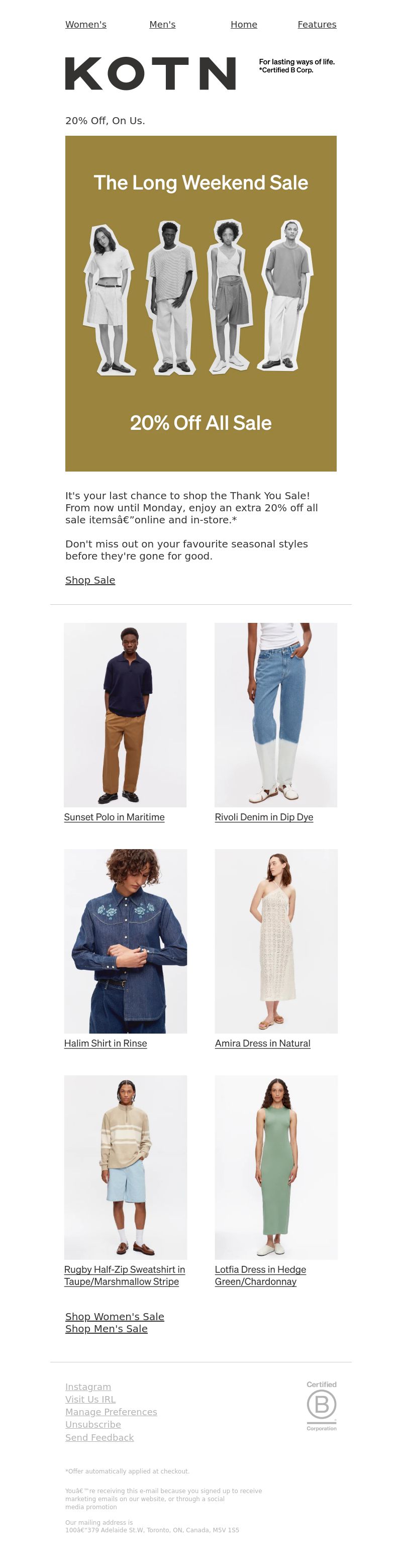View the Halim Shirt in Rinse image
The image size is (402, 1568).
(x=125, y=941)
